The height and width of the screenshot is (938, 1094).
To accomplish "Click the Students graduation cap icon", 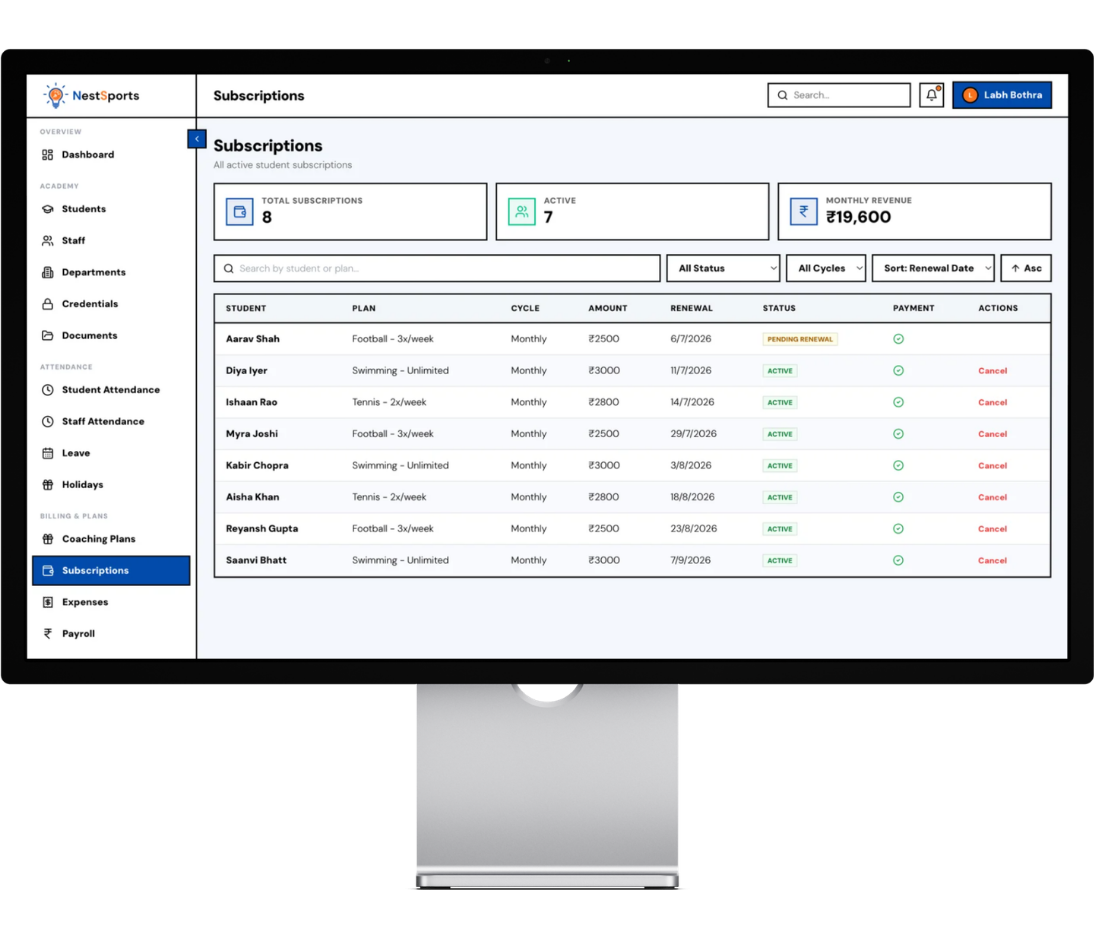I will (x=47, y=209).
